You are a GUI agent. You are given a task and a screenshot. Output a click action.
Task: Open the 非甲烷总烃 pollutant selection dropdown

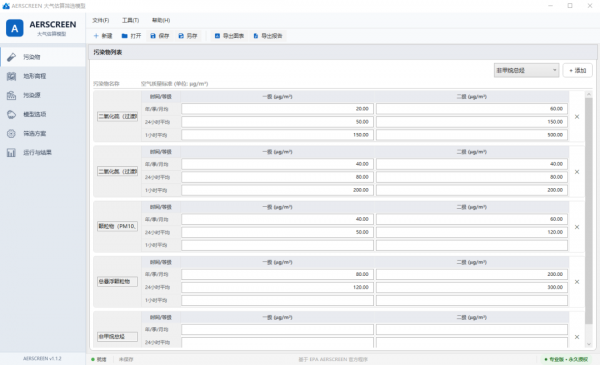[x=527, y=70]
